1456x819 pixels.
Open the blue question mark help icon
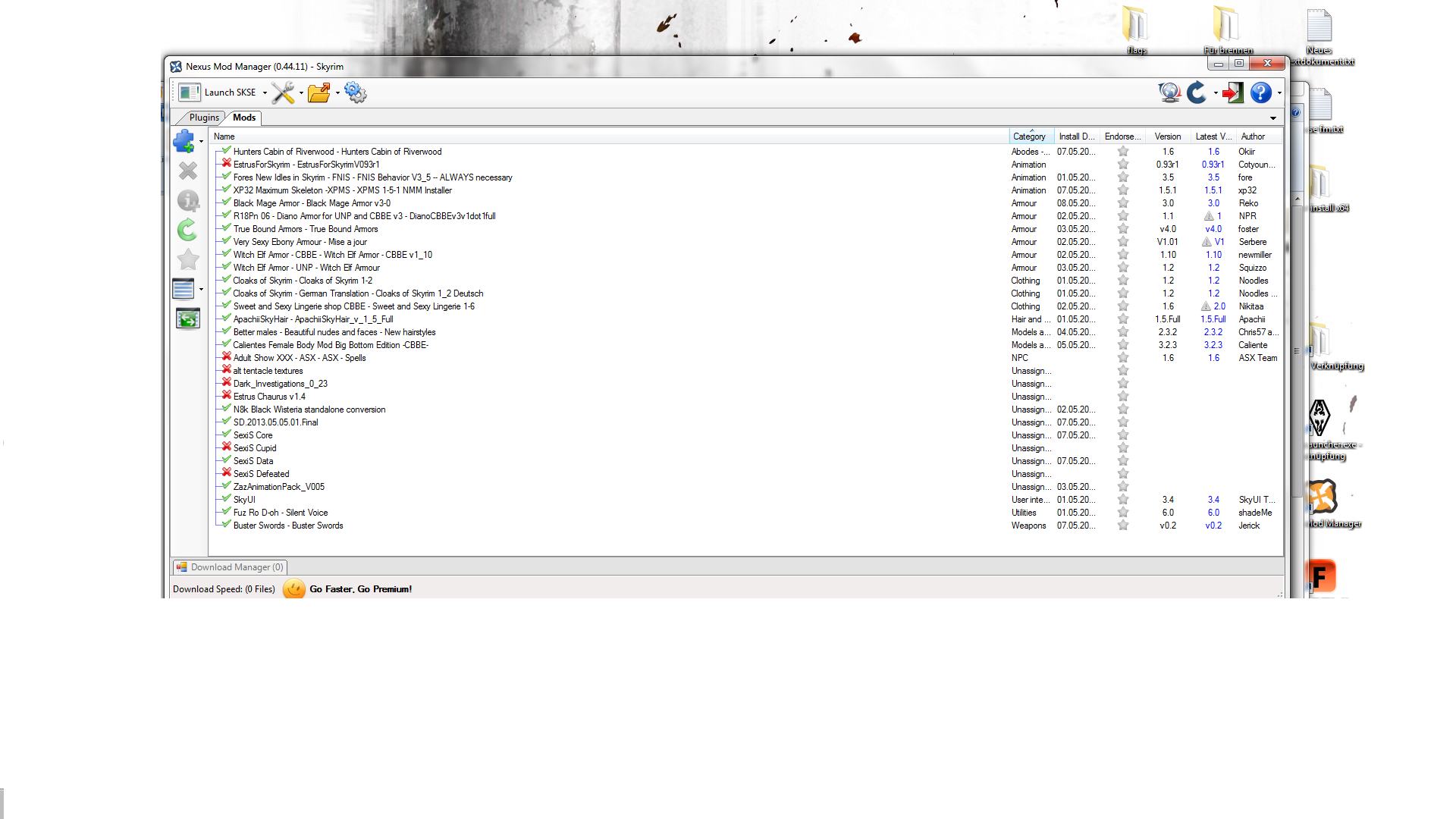click(1260, 93)
